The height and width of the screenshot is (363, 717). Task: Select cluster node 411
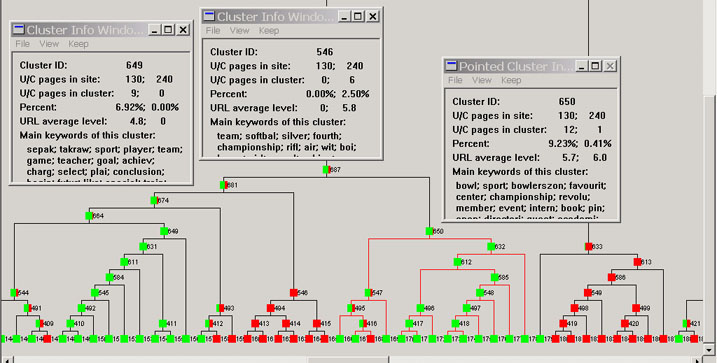(x=163, y=324)
